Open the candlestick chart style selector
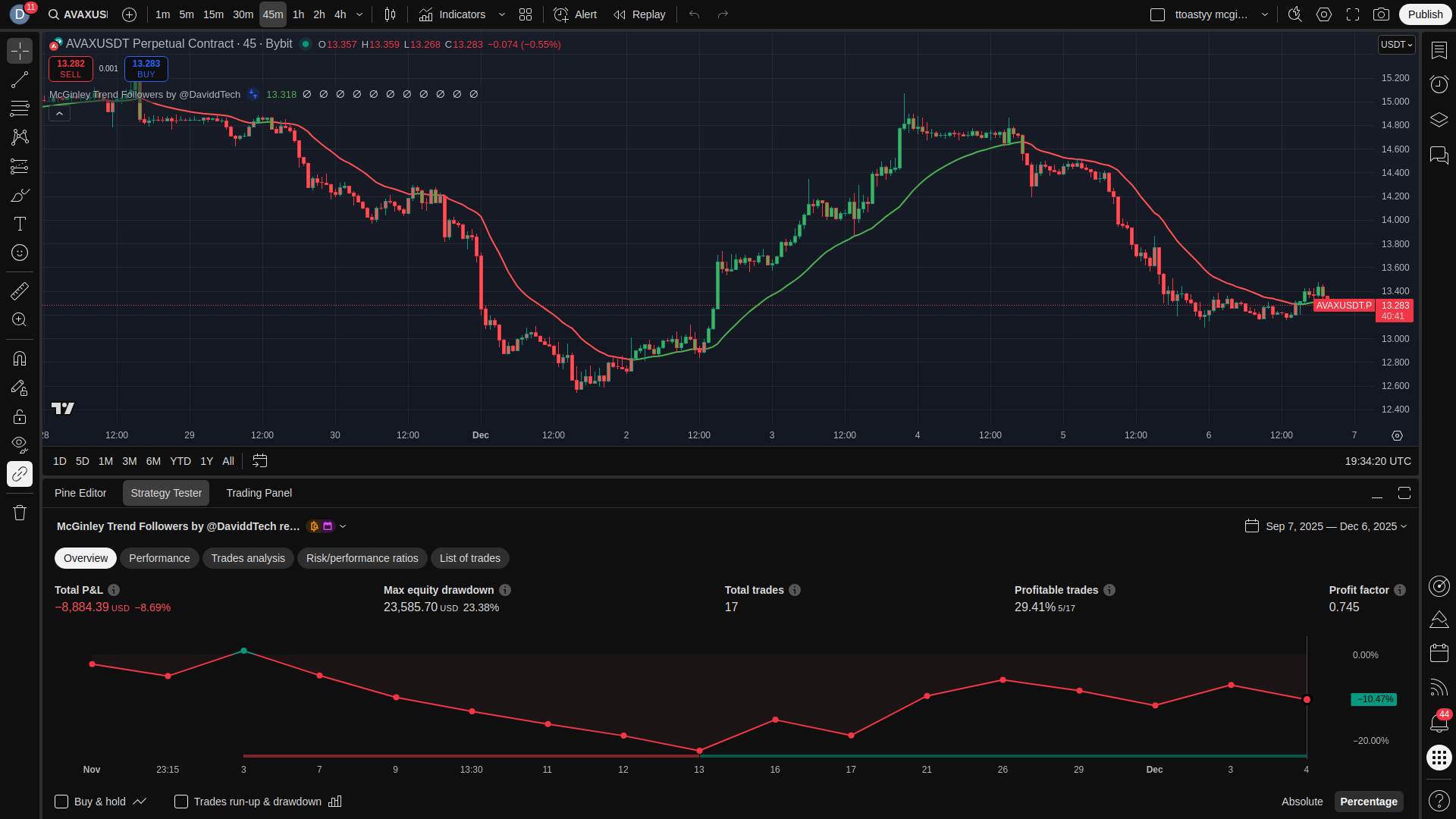Image resolution: width=1456 pixels, height=819 pixels. pos(390,14)
